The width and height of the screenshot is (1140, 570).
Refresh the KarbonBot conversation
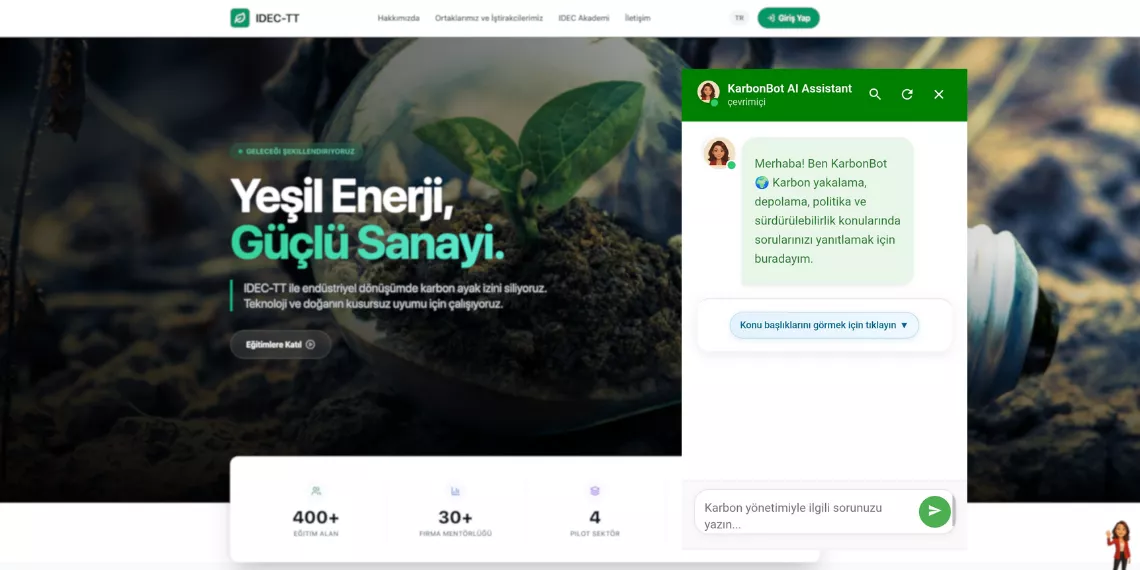(x=907, y=95)
